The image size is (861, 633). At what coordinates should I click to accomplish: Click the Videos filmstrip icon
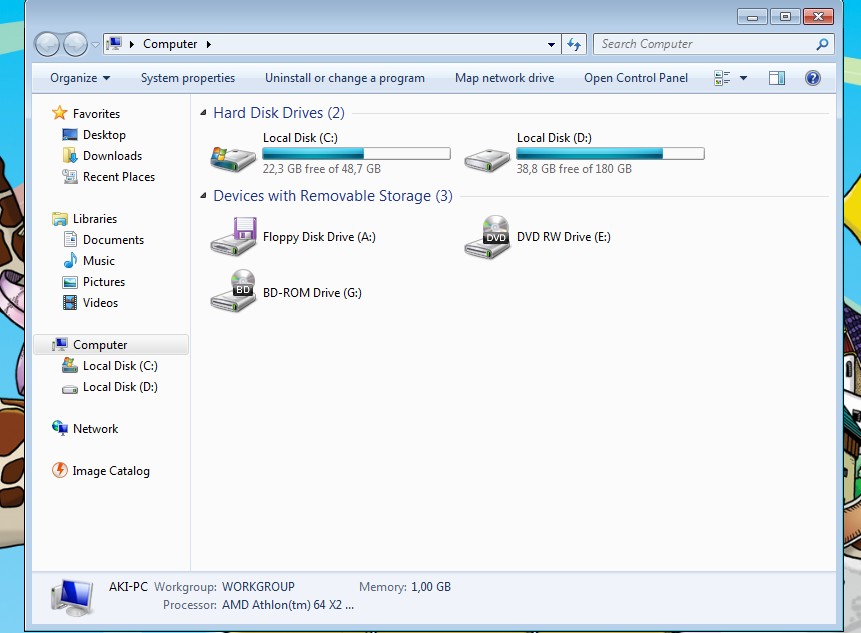(x=70, y=303)
